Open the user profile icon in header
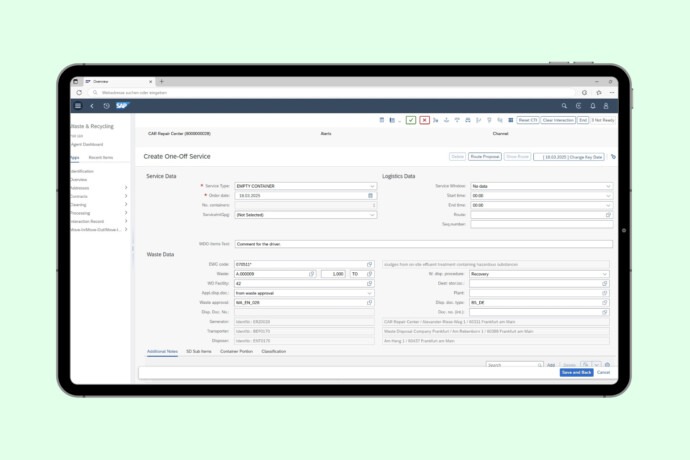Viewport: 690px width, 460px height. point(608,105)
